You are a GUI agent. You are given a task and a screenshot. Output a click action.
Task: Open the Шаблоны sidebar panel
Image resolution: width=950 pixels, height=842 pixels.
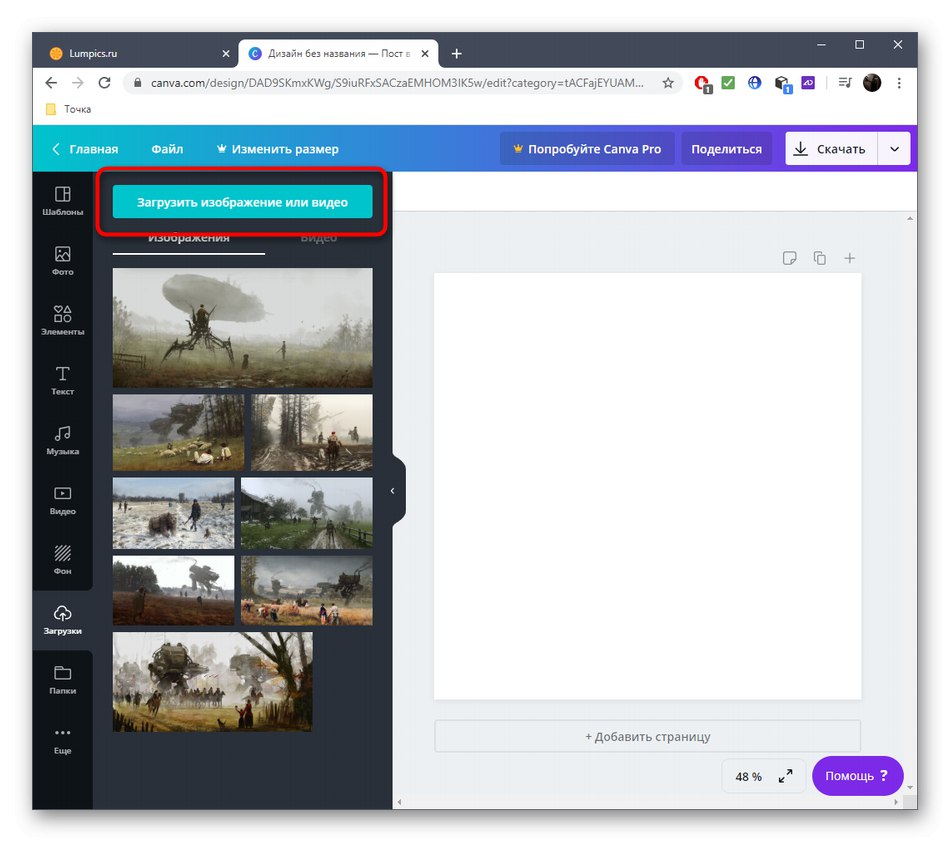[62, 201]
